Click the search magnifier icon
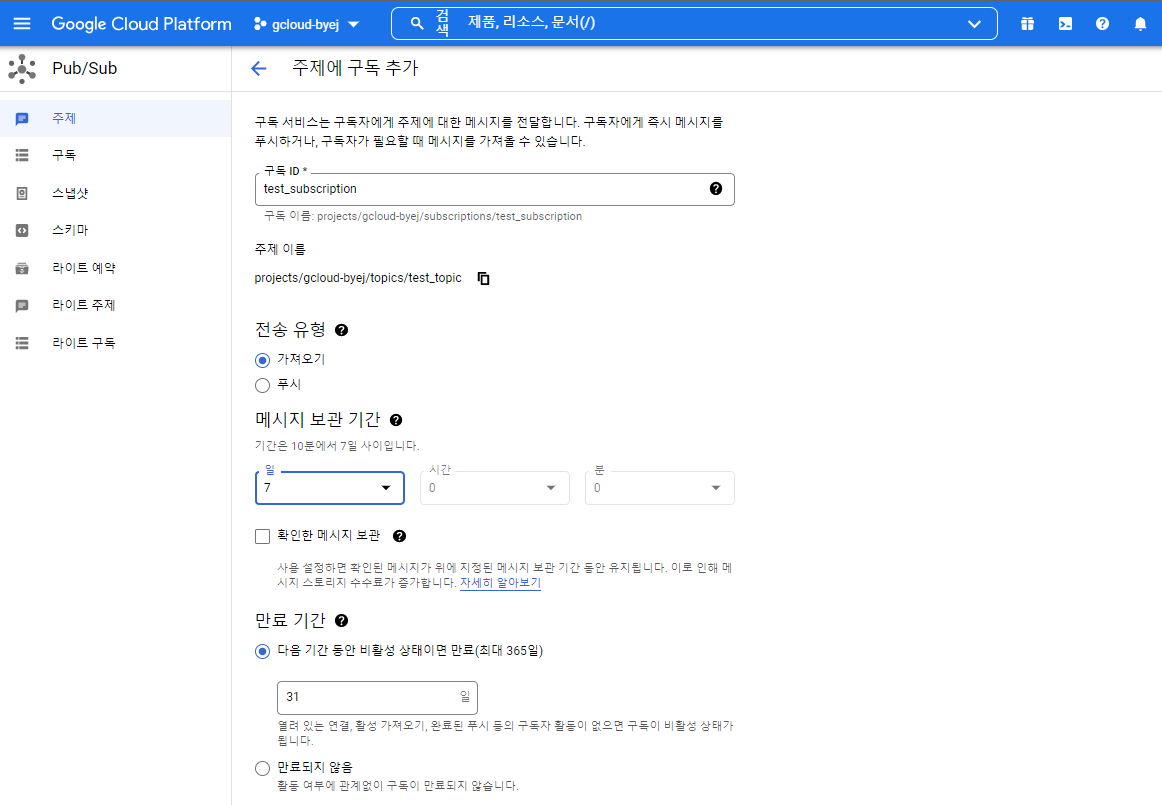 pos(417,24)
